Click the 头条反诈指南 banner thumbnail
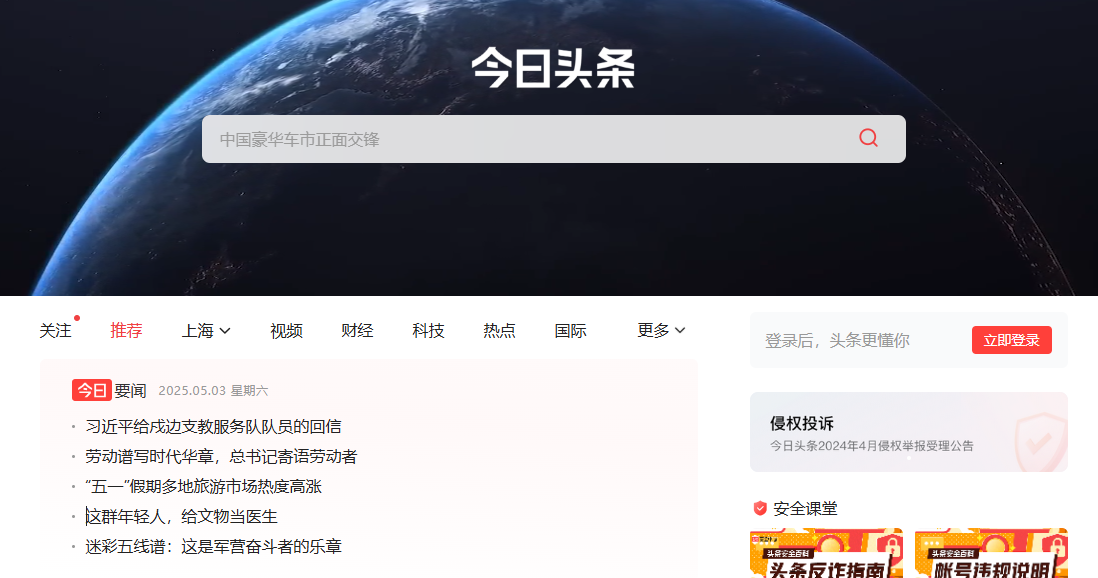 [826, 553]
